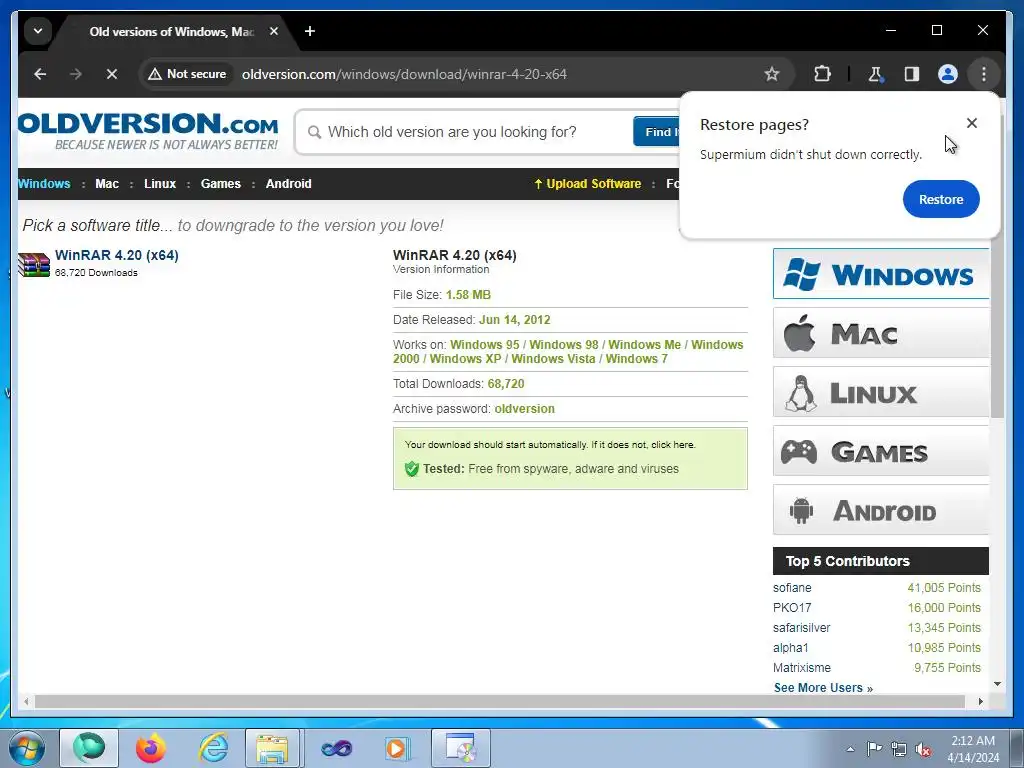Image resolution: width=1024 pixels, height=768 pixels.
Task: Open the Linux nav menu item
Action: (x=160, y=184)
